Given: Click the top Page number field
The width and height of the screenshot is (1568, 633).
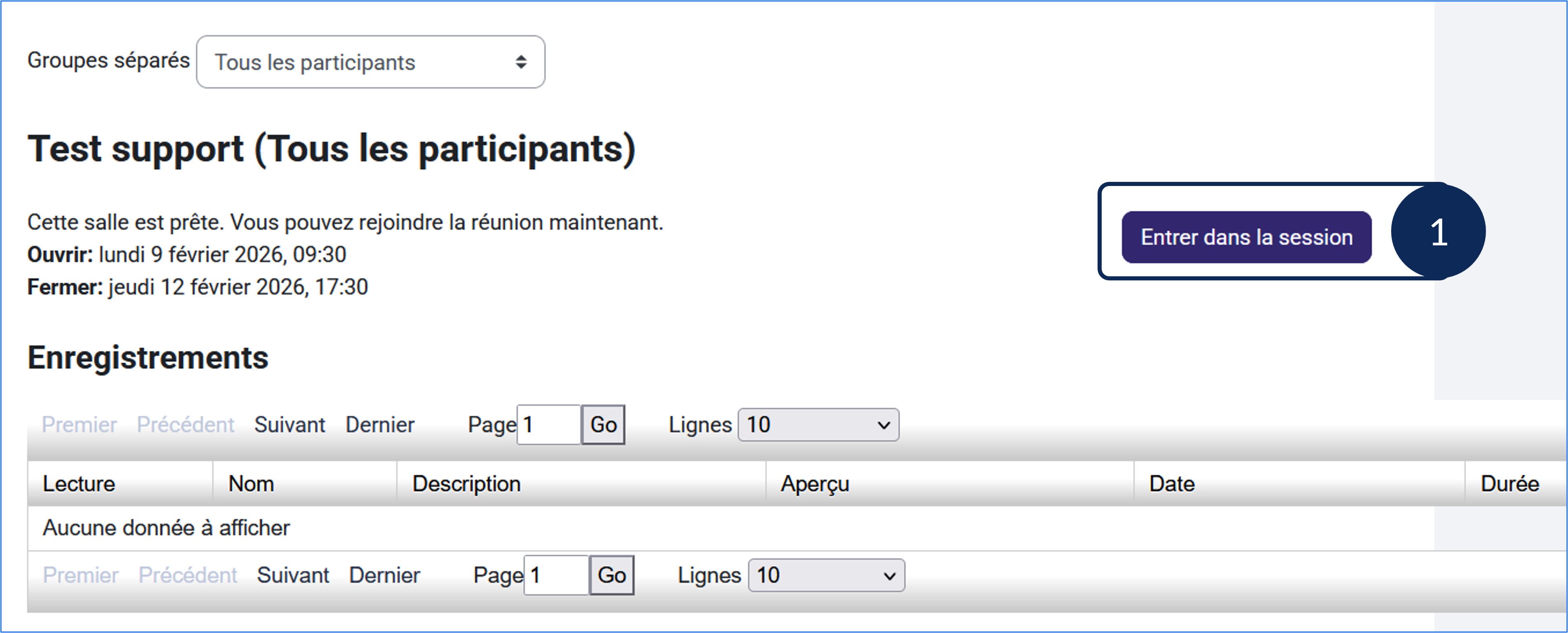Looking at the screenshot, I should [548, 425].
